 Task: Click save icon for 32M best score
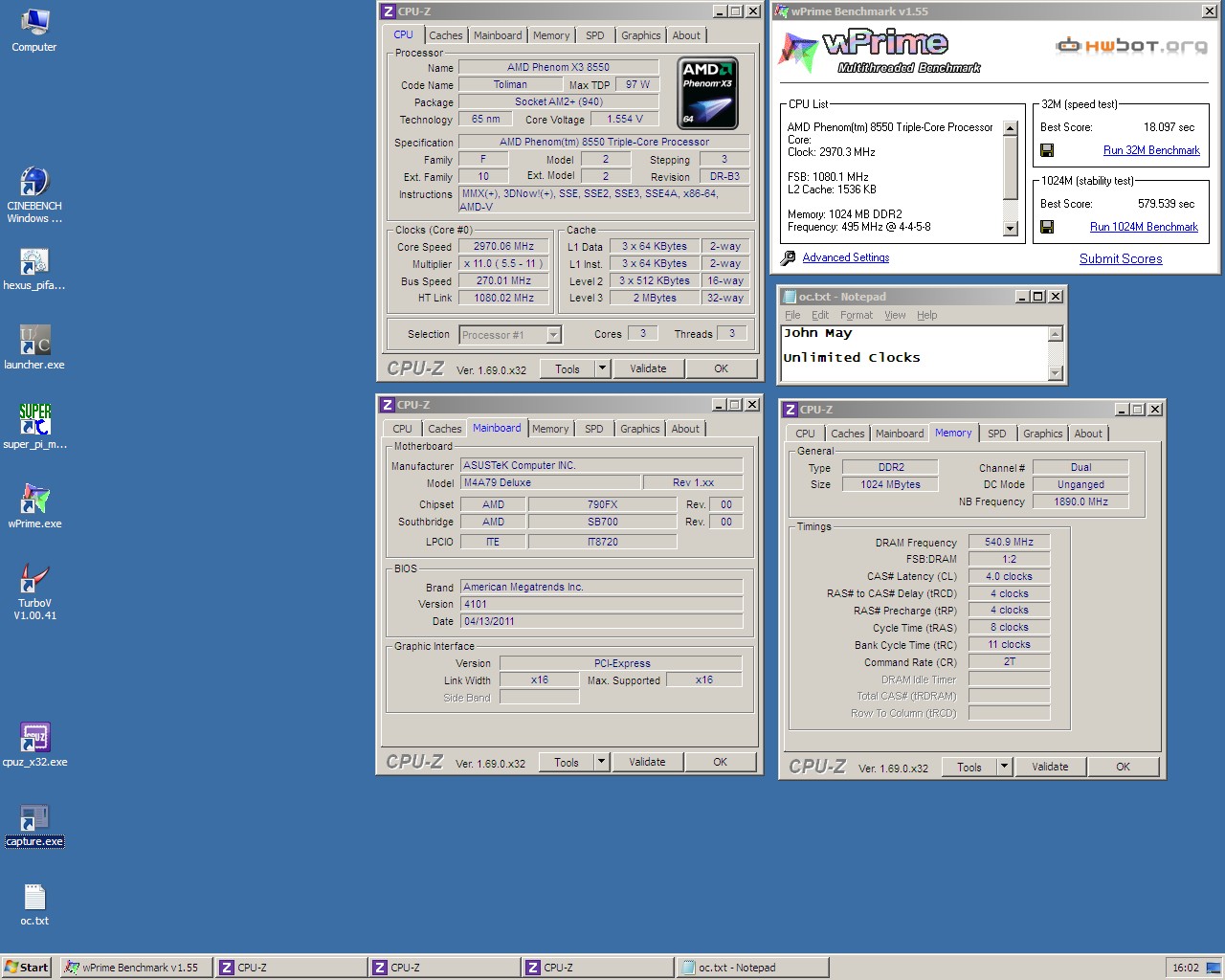pyautogui.click(x=1047, y=150)
